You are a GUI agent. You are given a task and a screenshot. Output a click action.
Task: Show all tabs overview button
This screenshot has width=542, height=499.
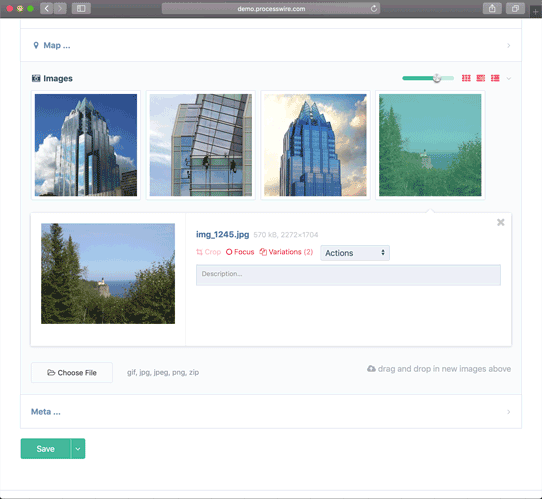tap(515, 8)
